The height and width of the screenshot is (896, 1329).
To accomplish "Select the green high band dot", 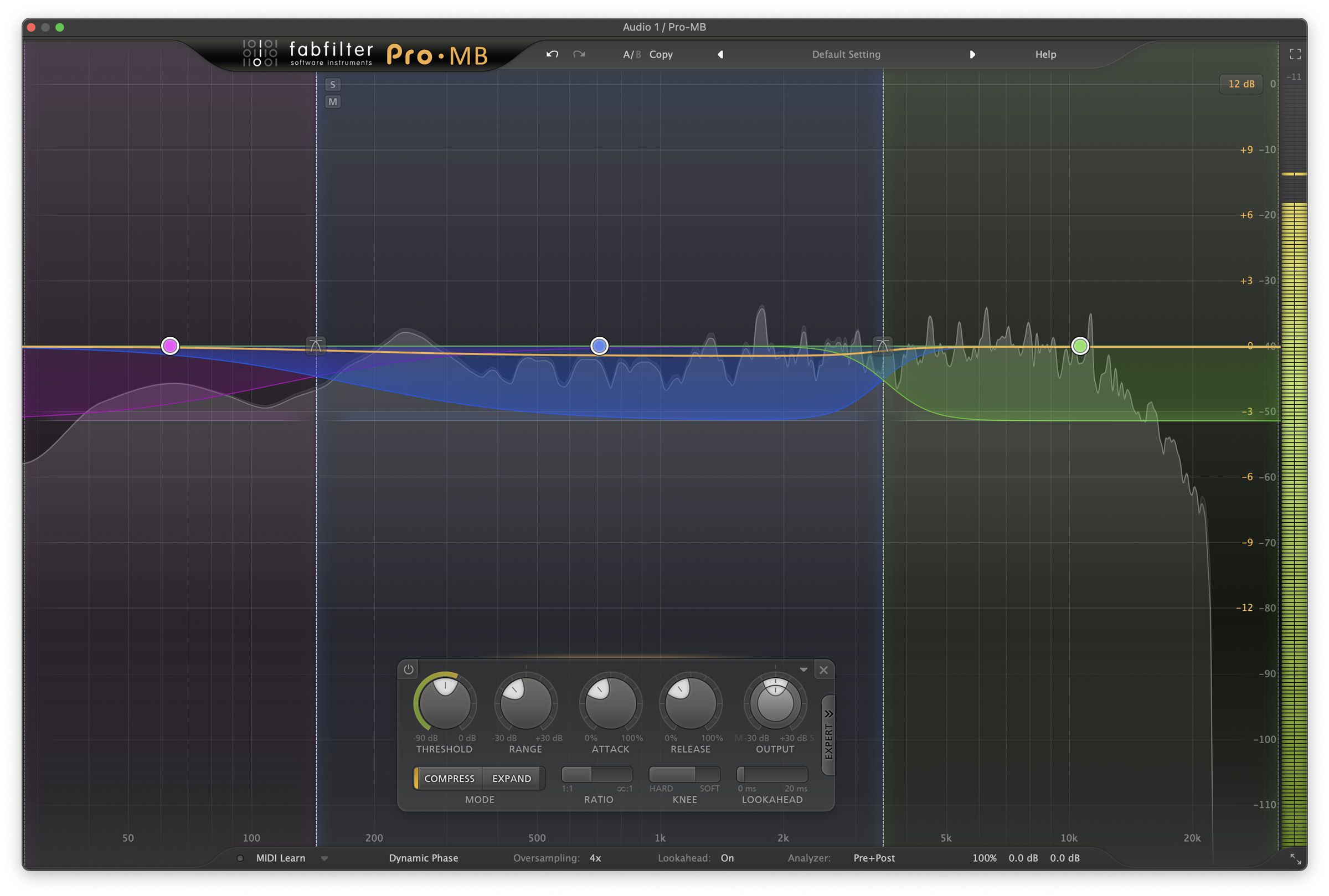I will point(1080,346).
